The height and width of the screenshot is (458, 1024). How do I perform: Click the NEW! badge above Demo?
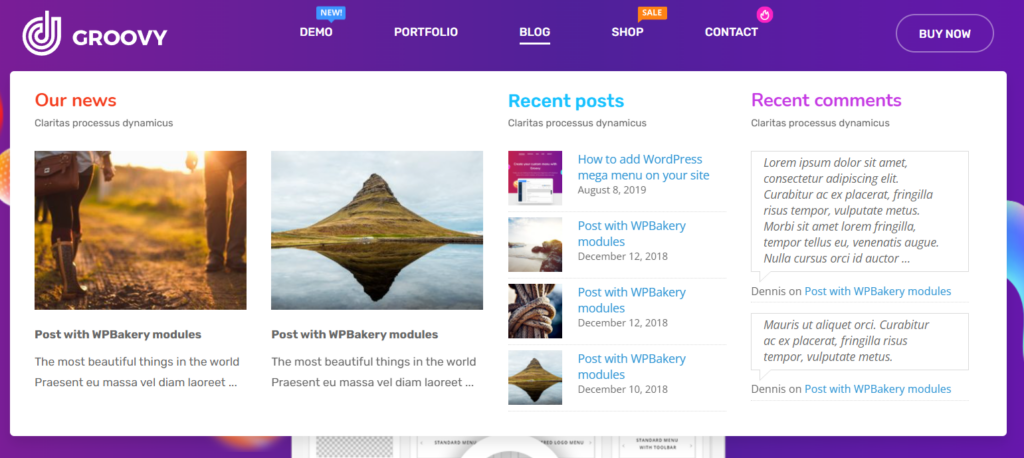331,14
